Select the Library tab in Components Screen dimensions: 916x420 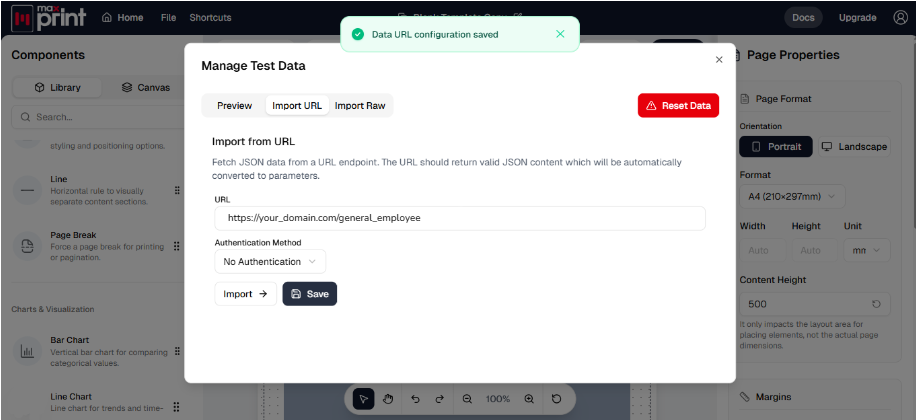pyautogui.click(x=57, y=88)
